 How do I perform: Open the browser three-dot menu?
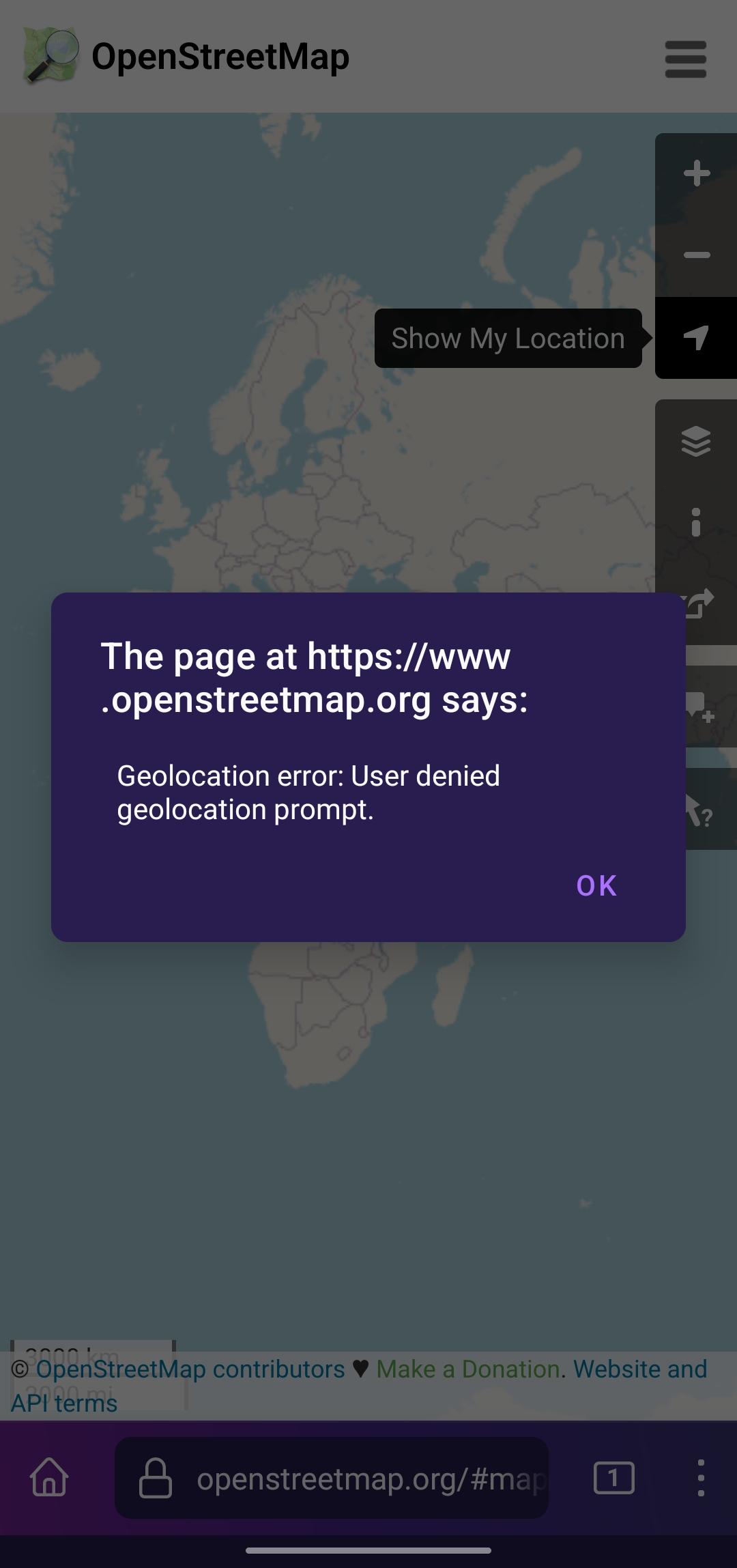coord(702,1479)
